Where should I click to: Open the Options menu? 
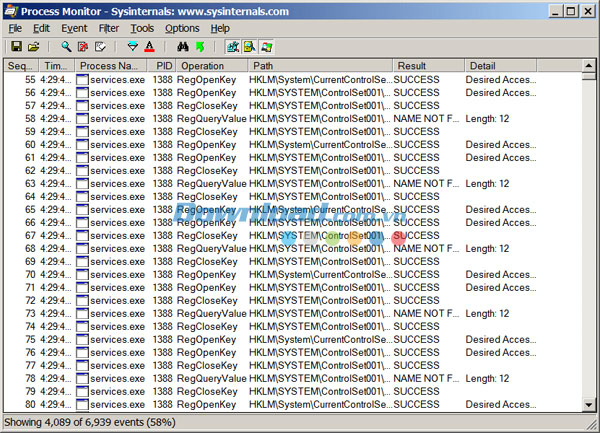182,28
